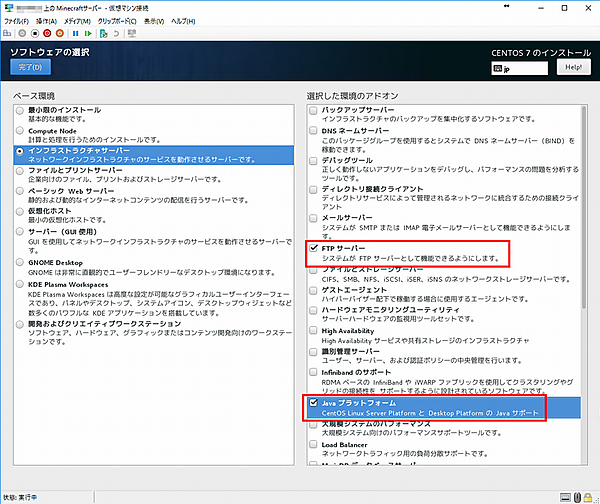Uncheck the FTP サーバー checkbox
The width and height of the screenshot is (600, 504).
click(x=315, y=247)
